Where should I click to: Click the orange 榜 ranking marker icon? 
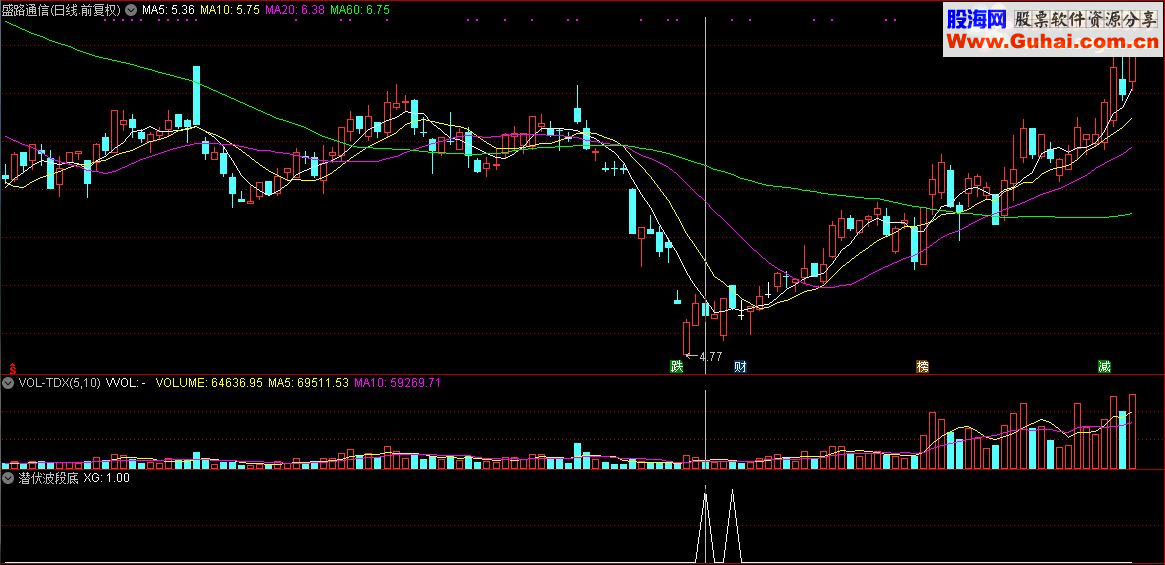tap(922, 366)
